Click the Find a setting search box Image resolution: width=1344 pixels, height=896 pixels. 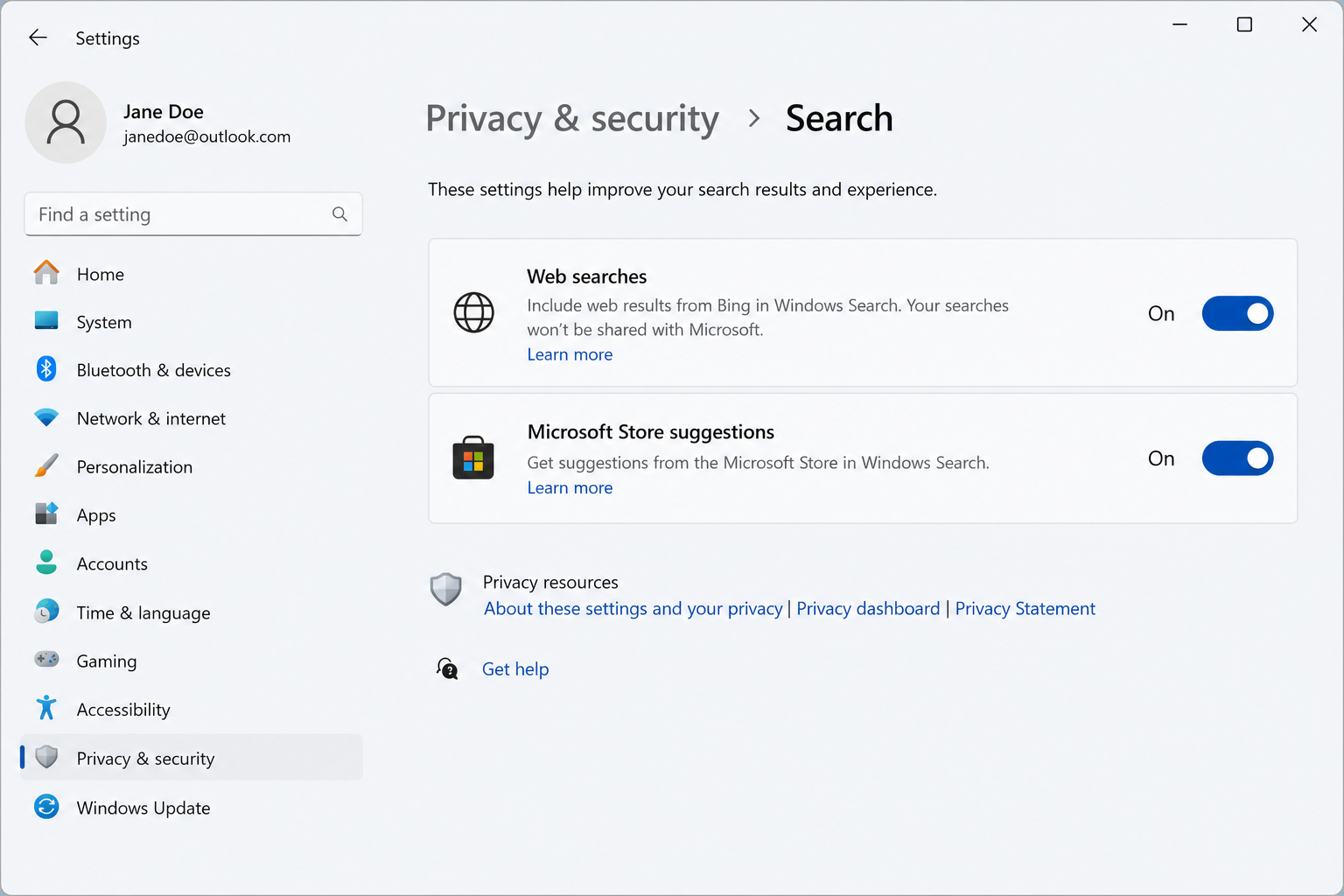[x=193, y=214]
